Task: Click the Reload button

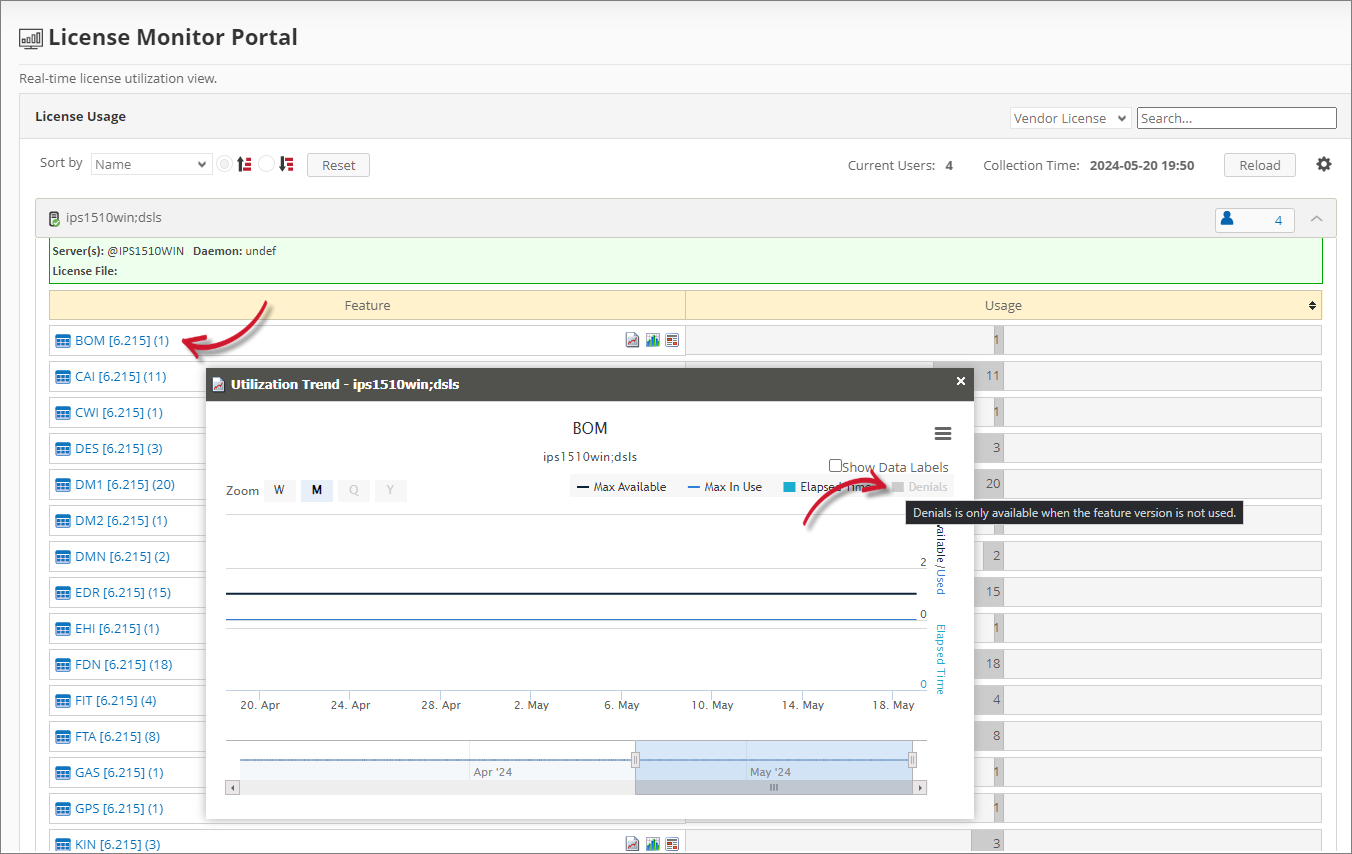Action: [x=1260, y=165]
